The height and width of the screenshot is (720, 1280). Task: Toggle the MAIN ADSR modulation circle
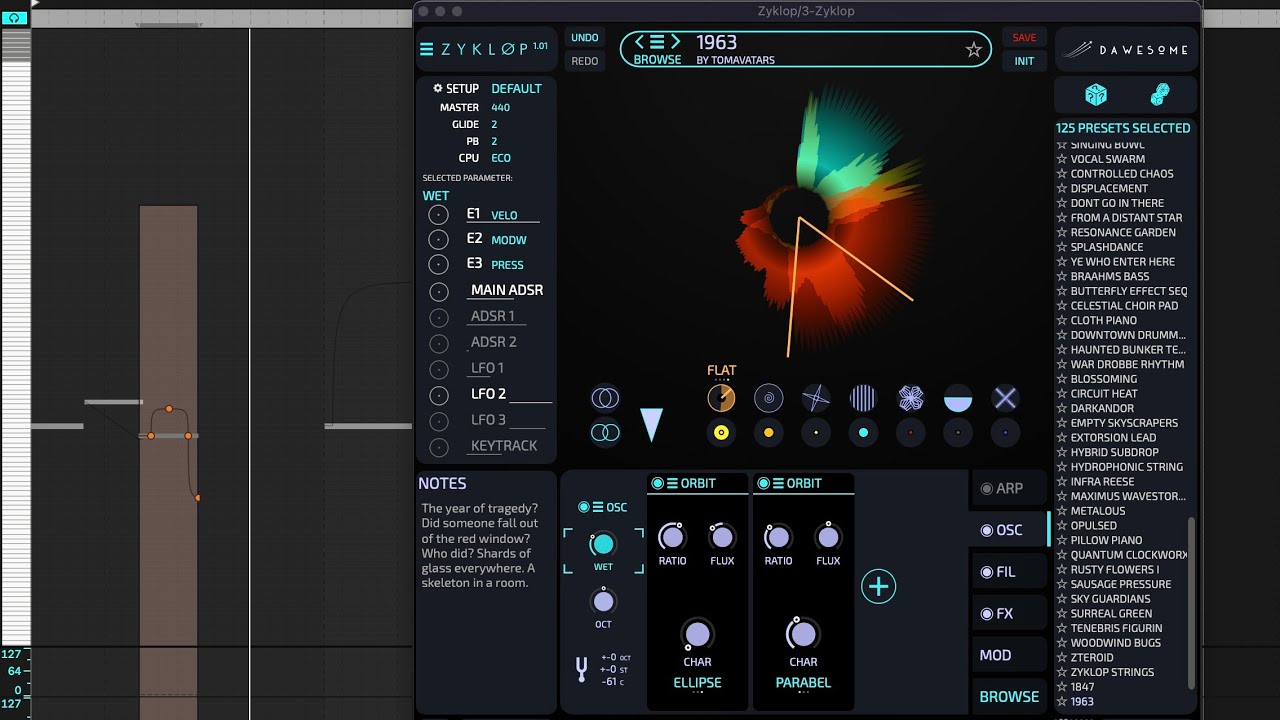(438, 291)
